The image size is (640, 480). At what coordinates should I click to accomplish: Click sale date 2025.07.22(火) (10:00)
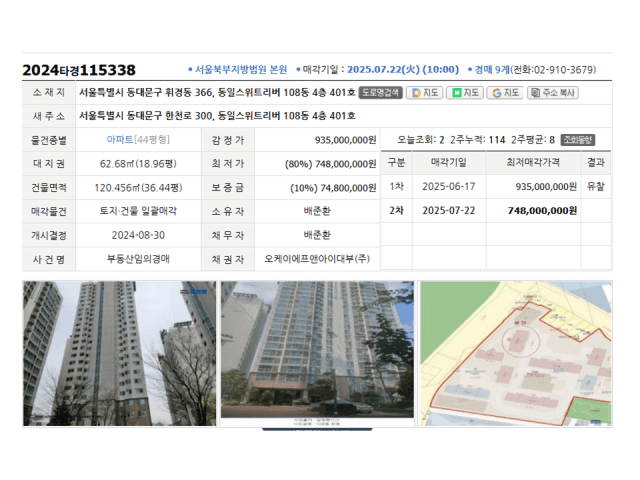tap(403, 69)
